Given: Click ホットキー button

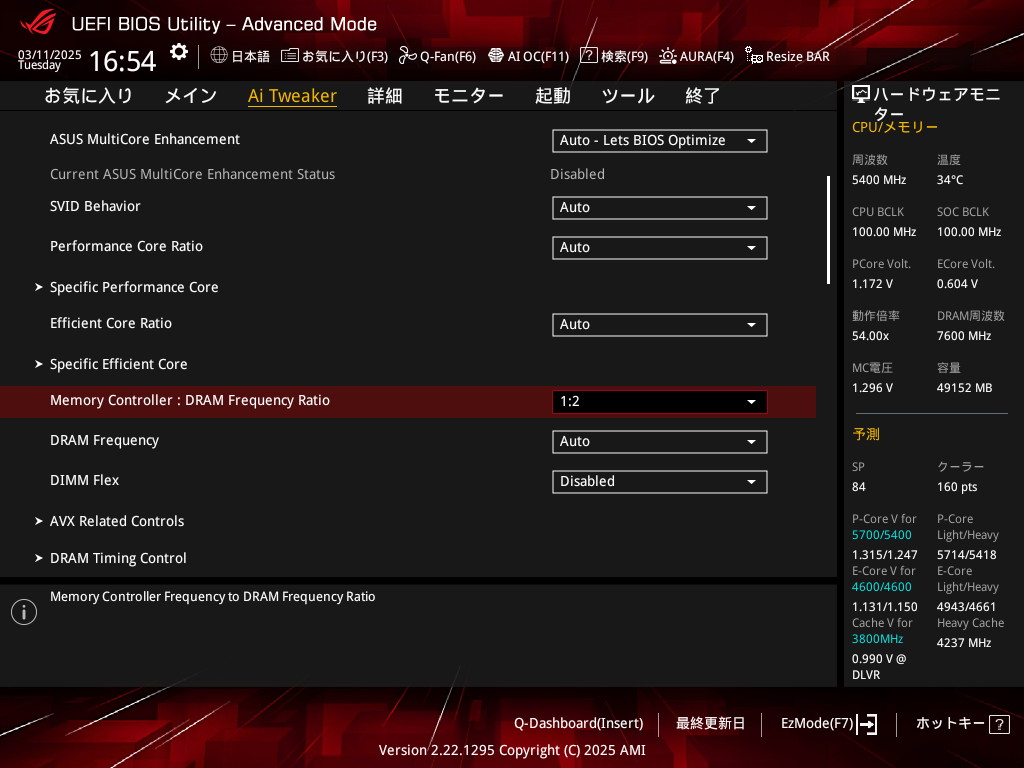Looking at the screenshot, I should coord(950,724).
